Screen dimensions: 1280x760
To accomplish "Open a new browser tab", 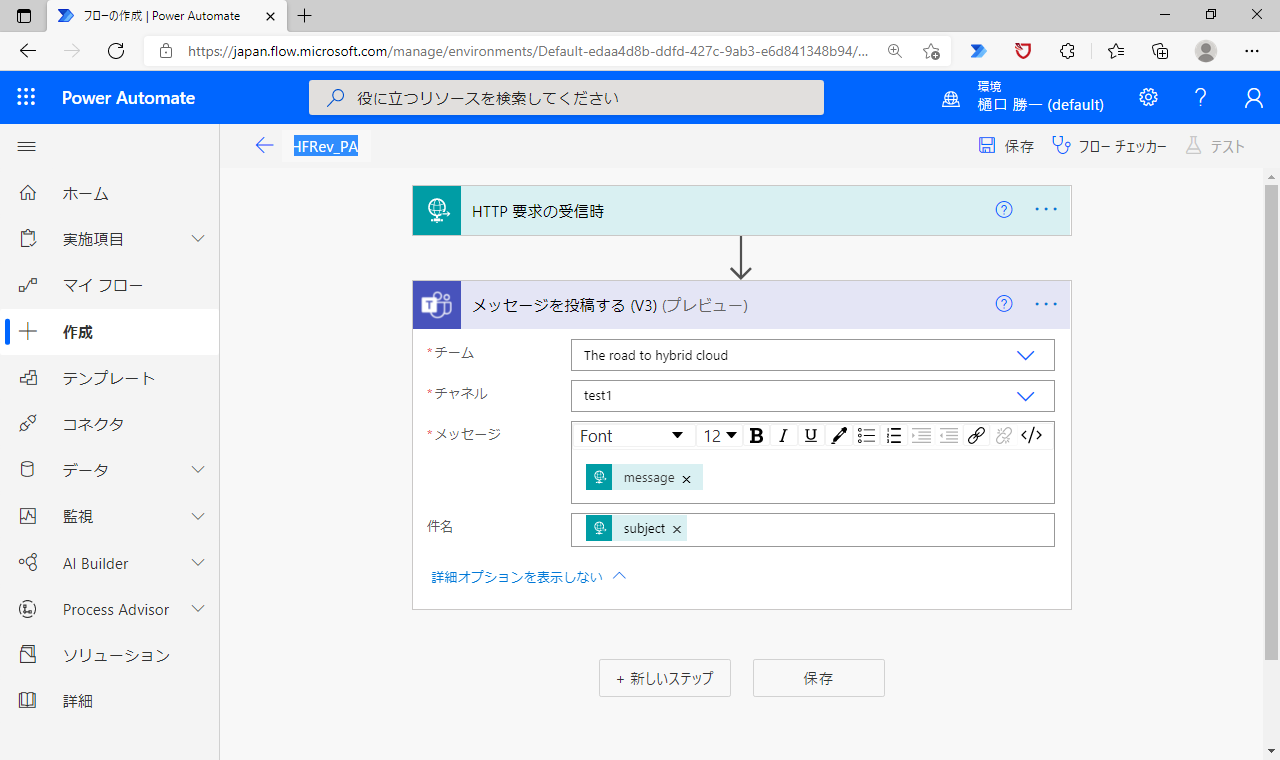I will (305, 15).
